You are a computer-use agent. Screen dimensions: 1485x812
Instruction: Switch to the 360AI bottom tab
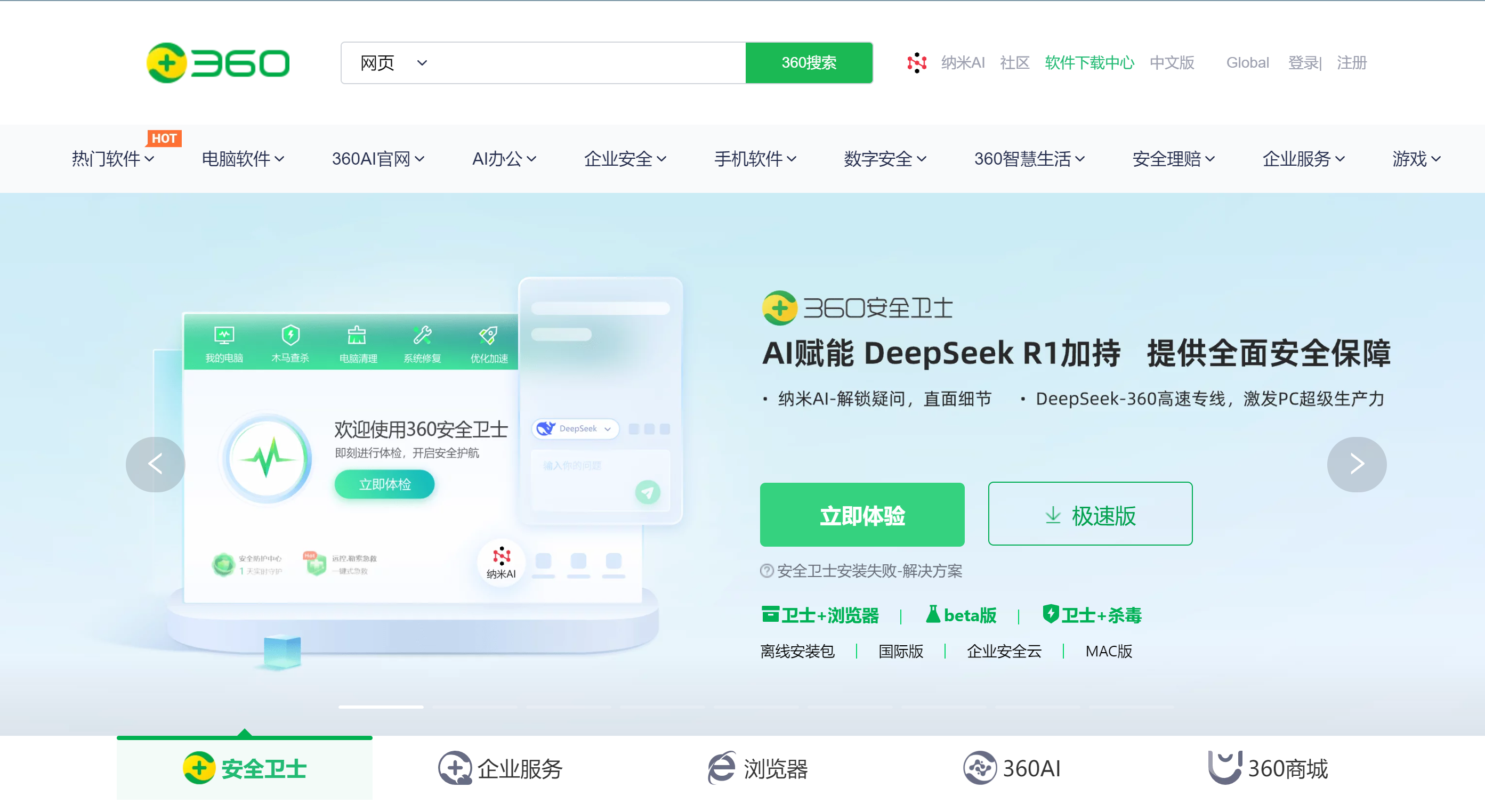coord(1012,768)
